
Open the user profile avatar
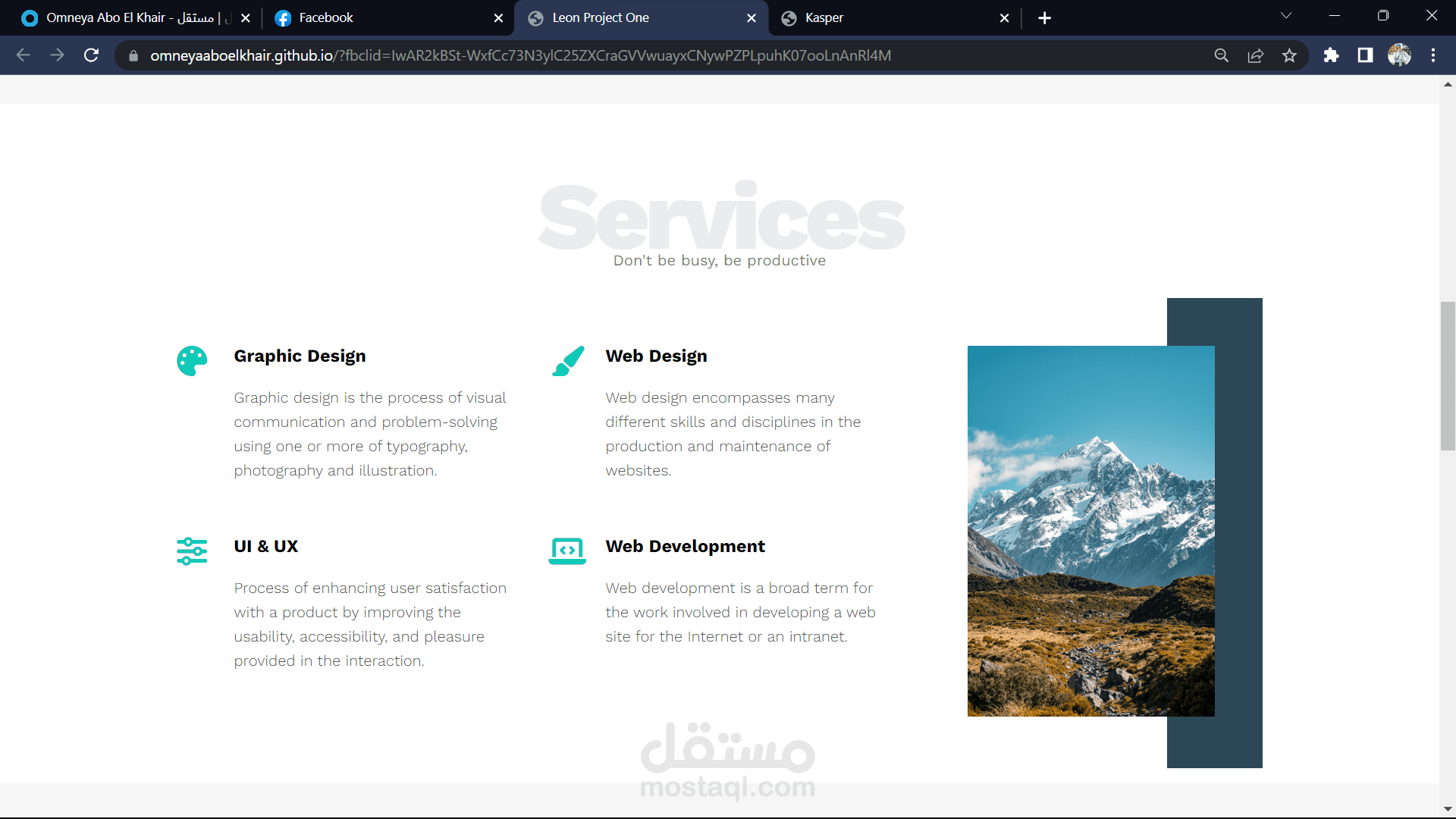pos(1399,55)
